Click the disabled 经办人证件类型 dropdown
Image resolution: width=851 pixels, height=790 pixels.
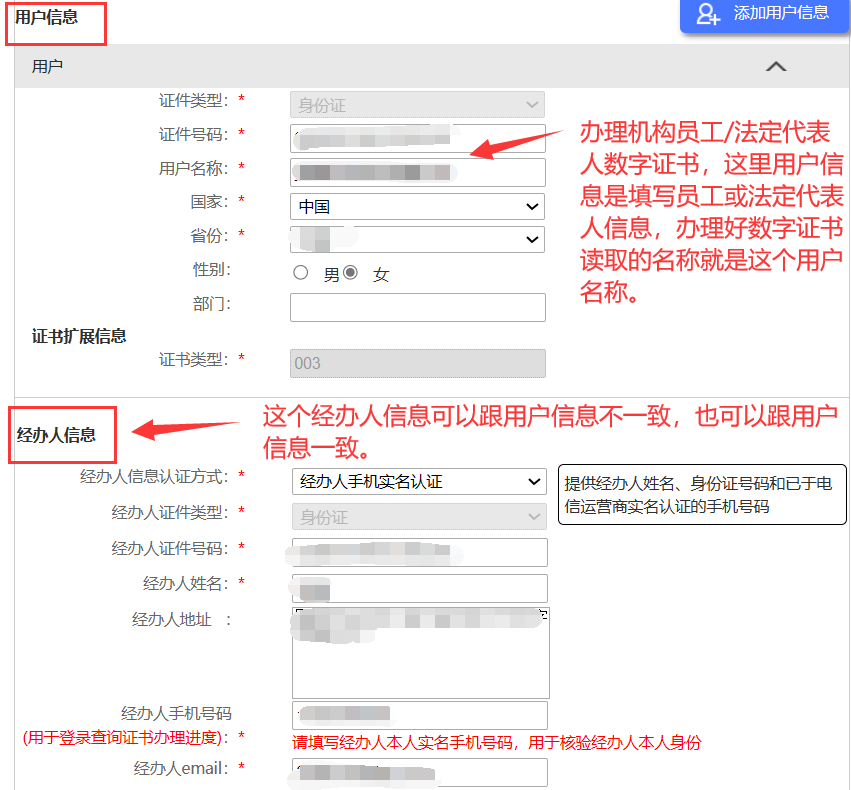click(x=419, y=517)
